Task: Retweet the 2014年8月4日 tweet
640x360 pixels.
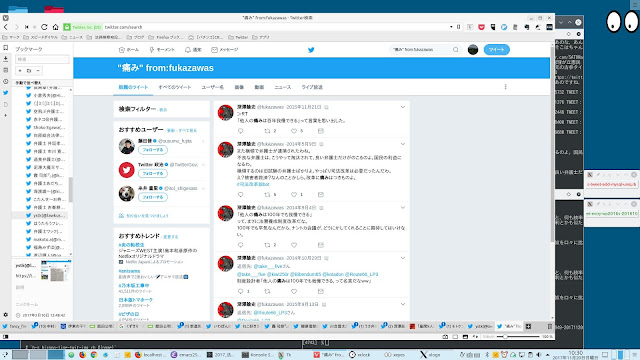Action: tap(267, 245)
